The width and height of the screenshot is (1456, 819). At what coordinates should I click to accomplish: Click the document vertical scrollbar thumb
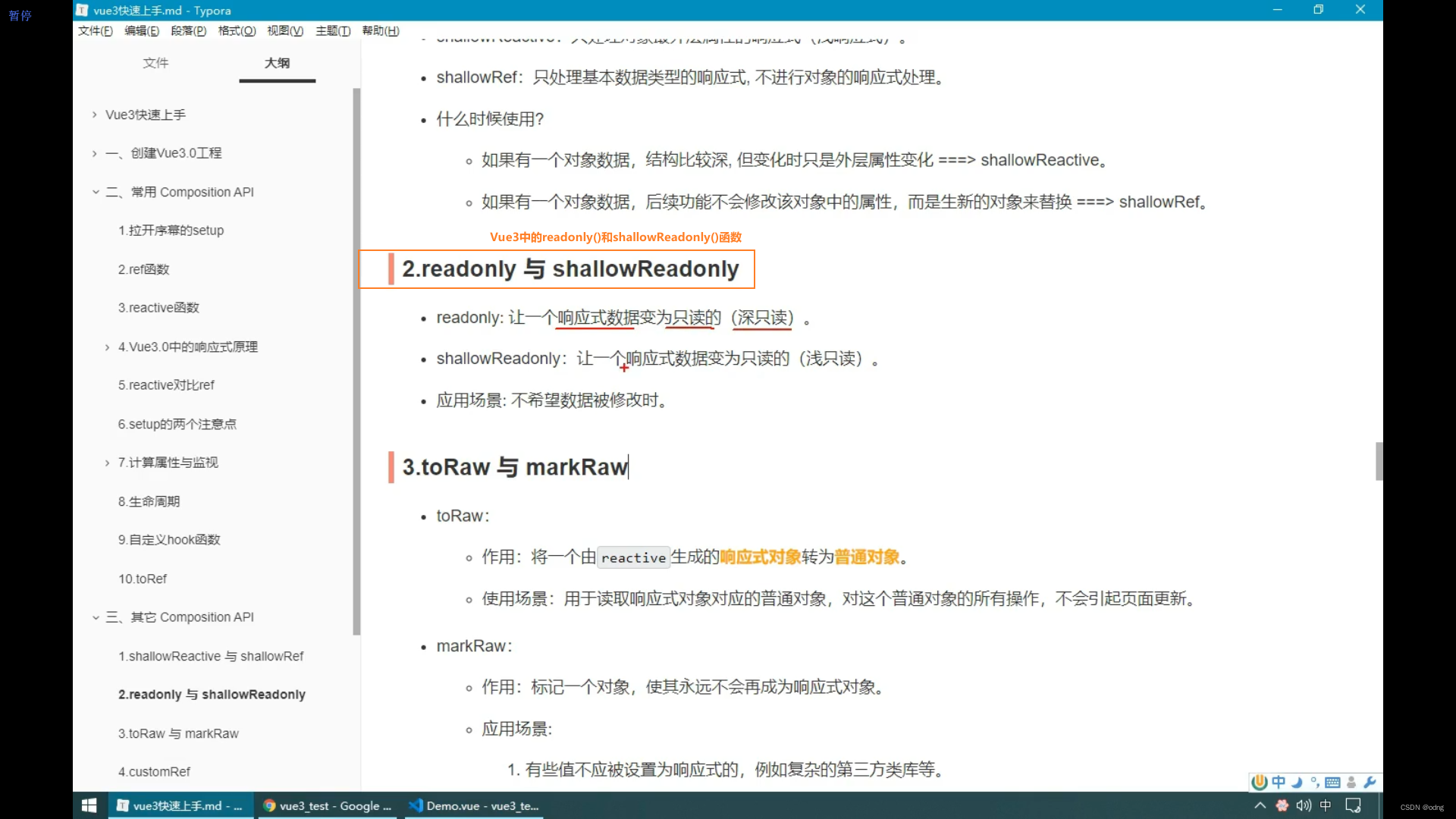[x=1379, y=461]
